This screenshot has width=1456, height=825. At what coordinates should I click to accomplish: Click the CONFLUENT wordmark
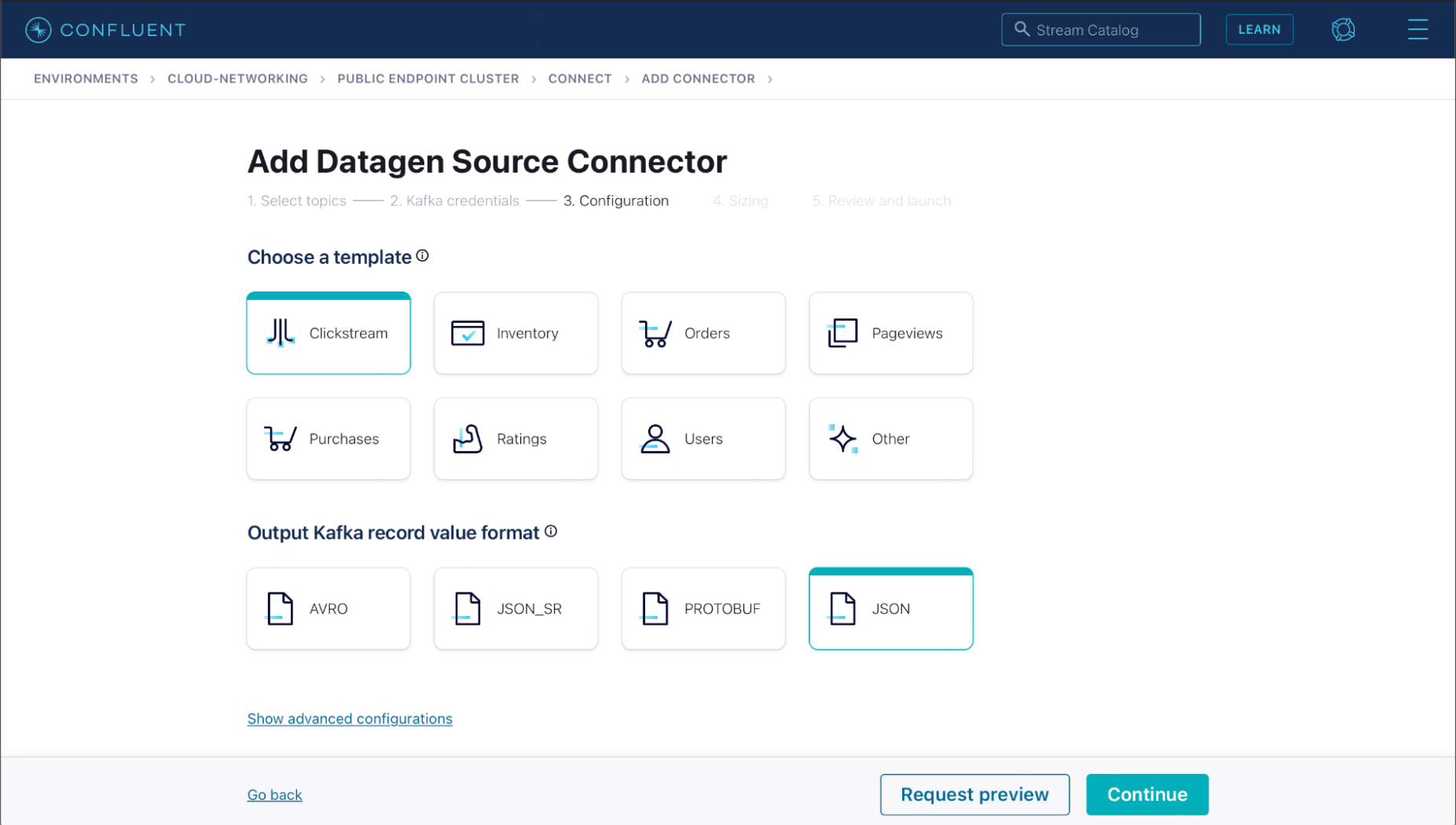tap(123, 30)
